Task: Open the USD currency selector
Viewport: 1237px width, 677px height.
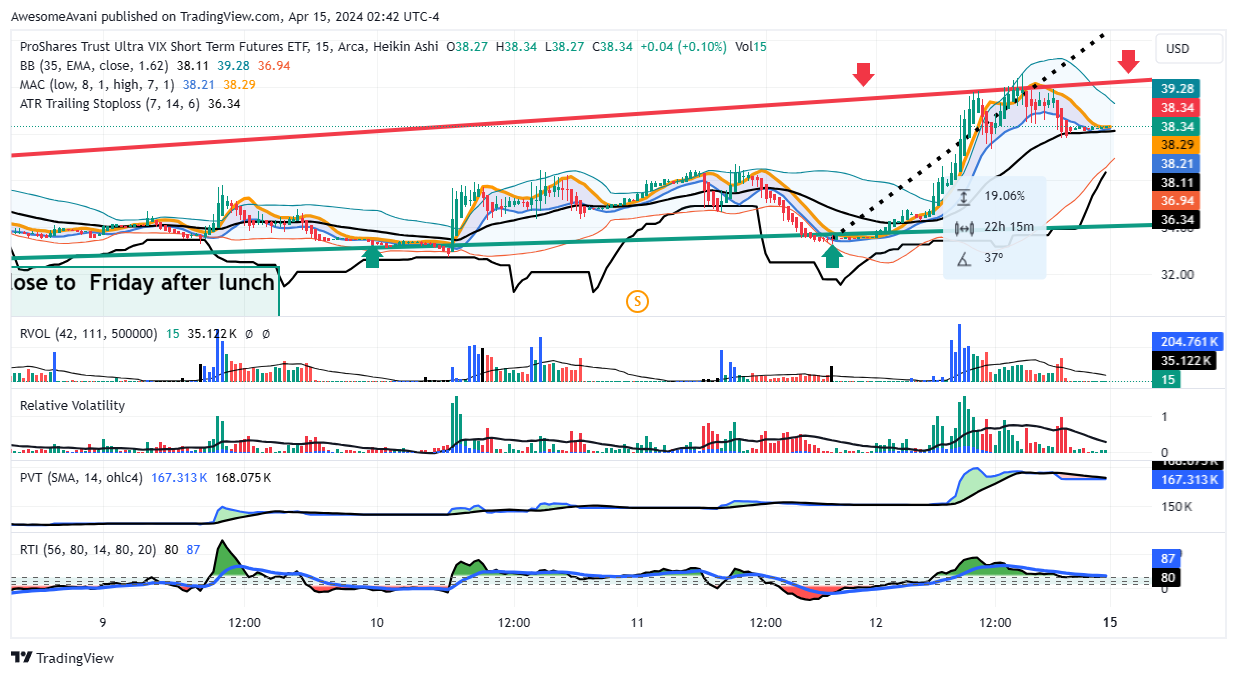Action: [x=1189, y=48]
